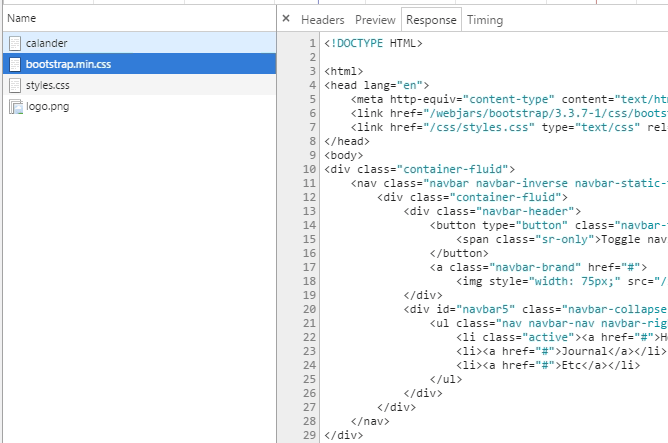Open the Response tab
This screenshot has height=443, width=668.
(431, 20)
